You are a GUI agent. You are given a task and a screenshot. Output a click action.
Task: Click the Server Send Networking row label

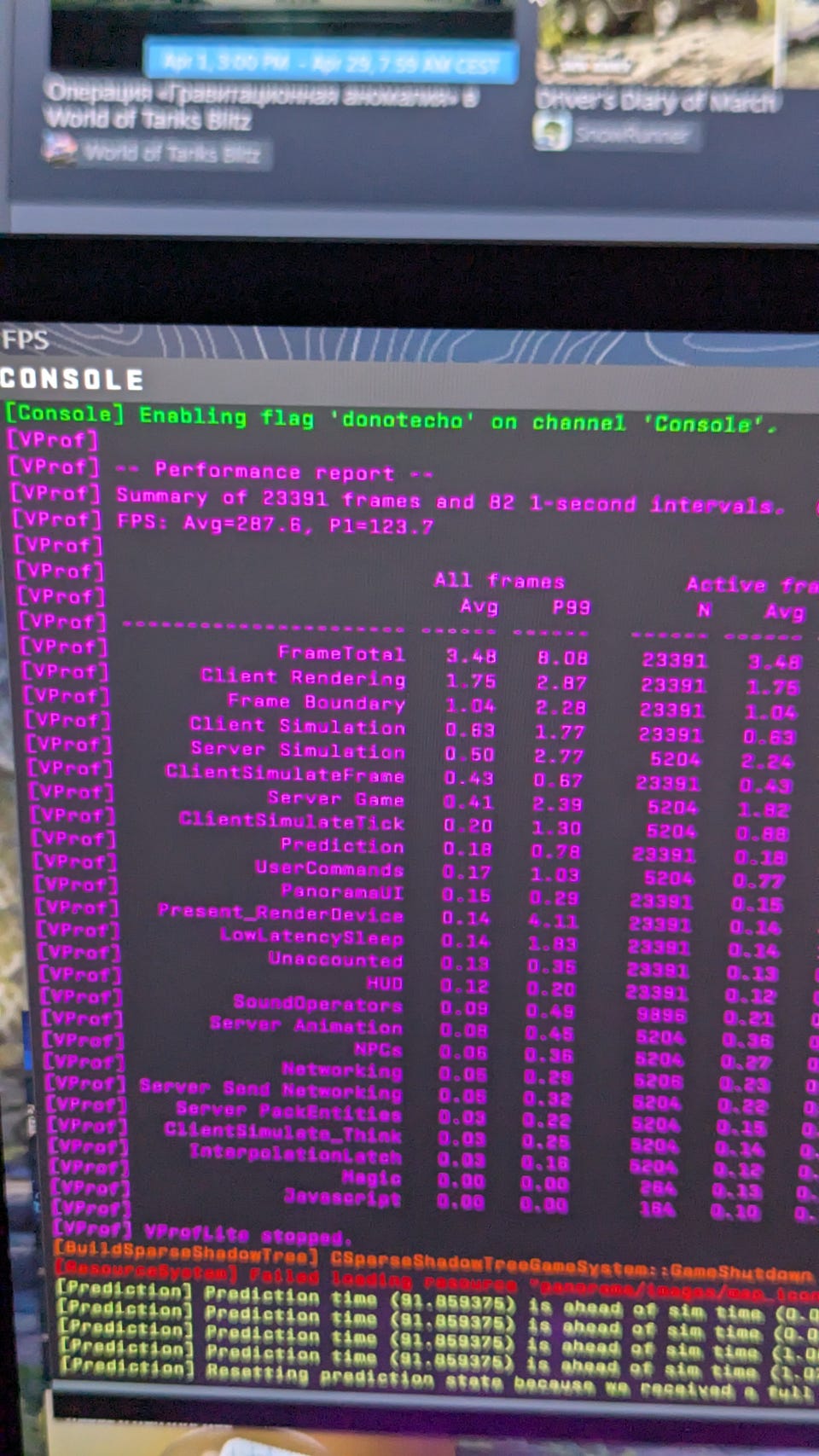pyautogui.click(x=270, y=1090)
